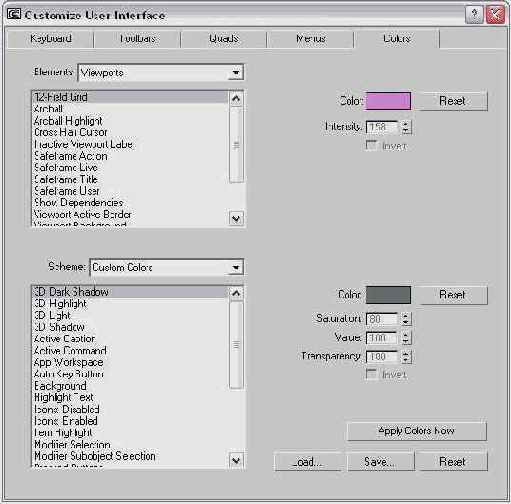
Task: Select 'Active Command' list item
Action: [x=130, y=350]
